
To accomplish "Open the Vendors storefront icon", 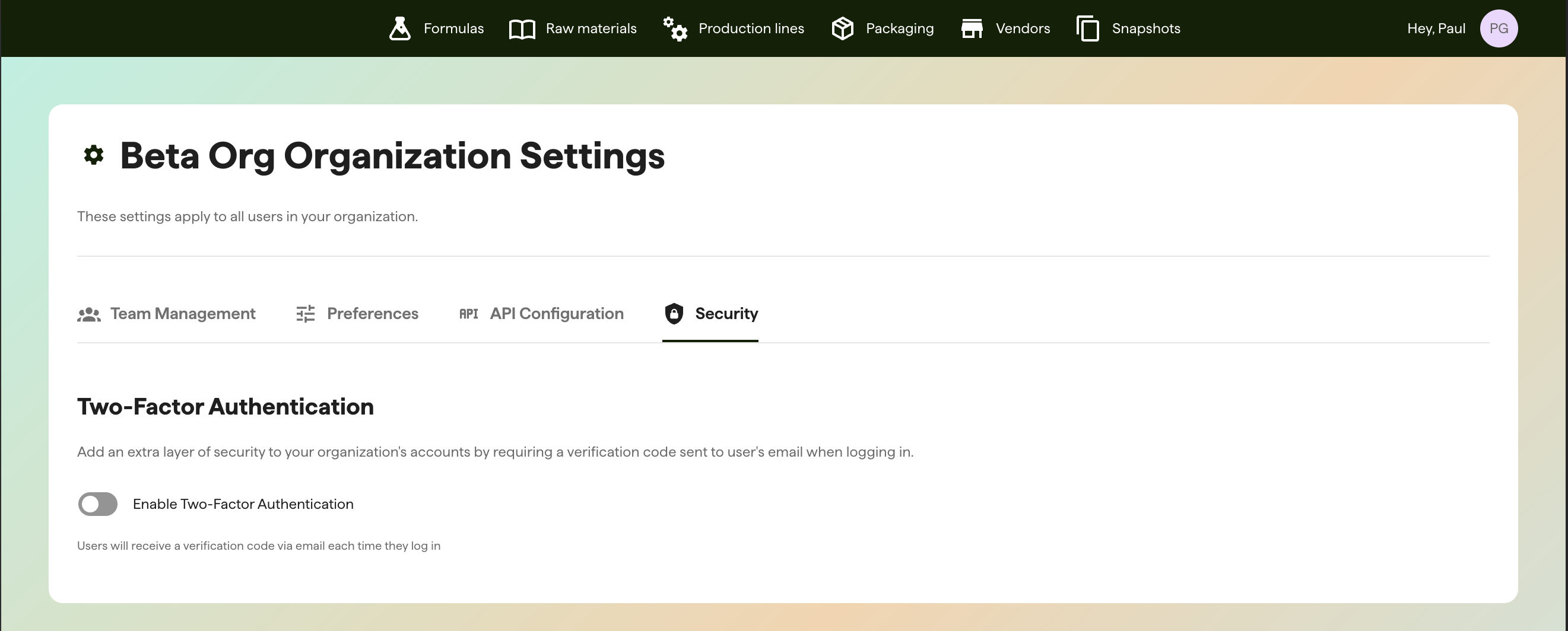I will 972,28.
